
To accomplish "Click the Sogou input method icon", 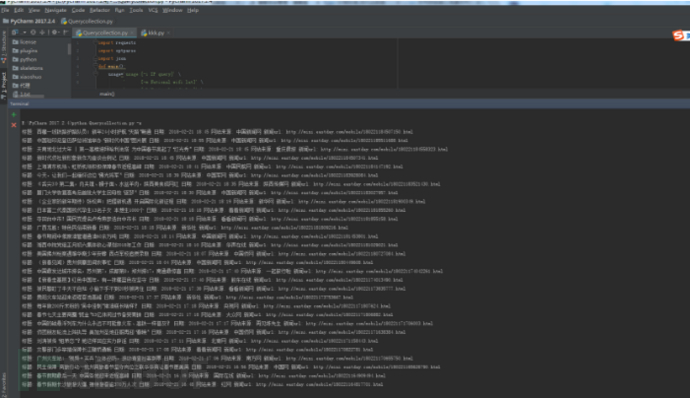I will pyautogui.click(x=679, y=35).
